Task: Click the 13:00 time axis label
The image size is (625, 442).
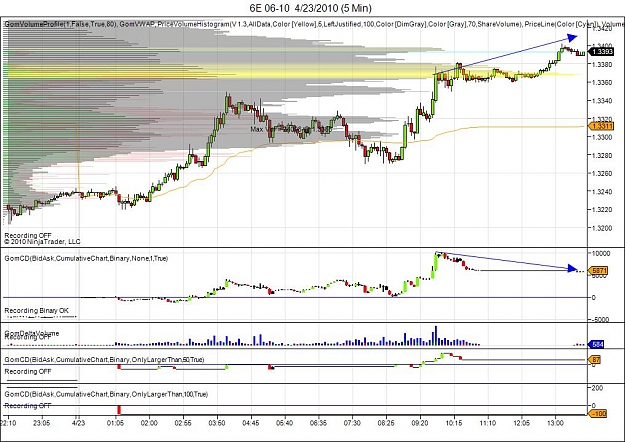Action: 556,423
